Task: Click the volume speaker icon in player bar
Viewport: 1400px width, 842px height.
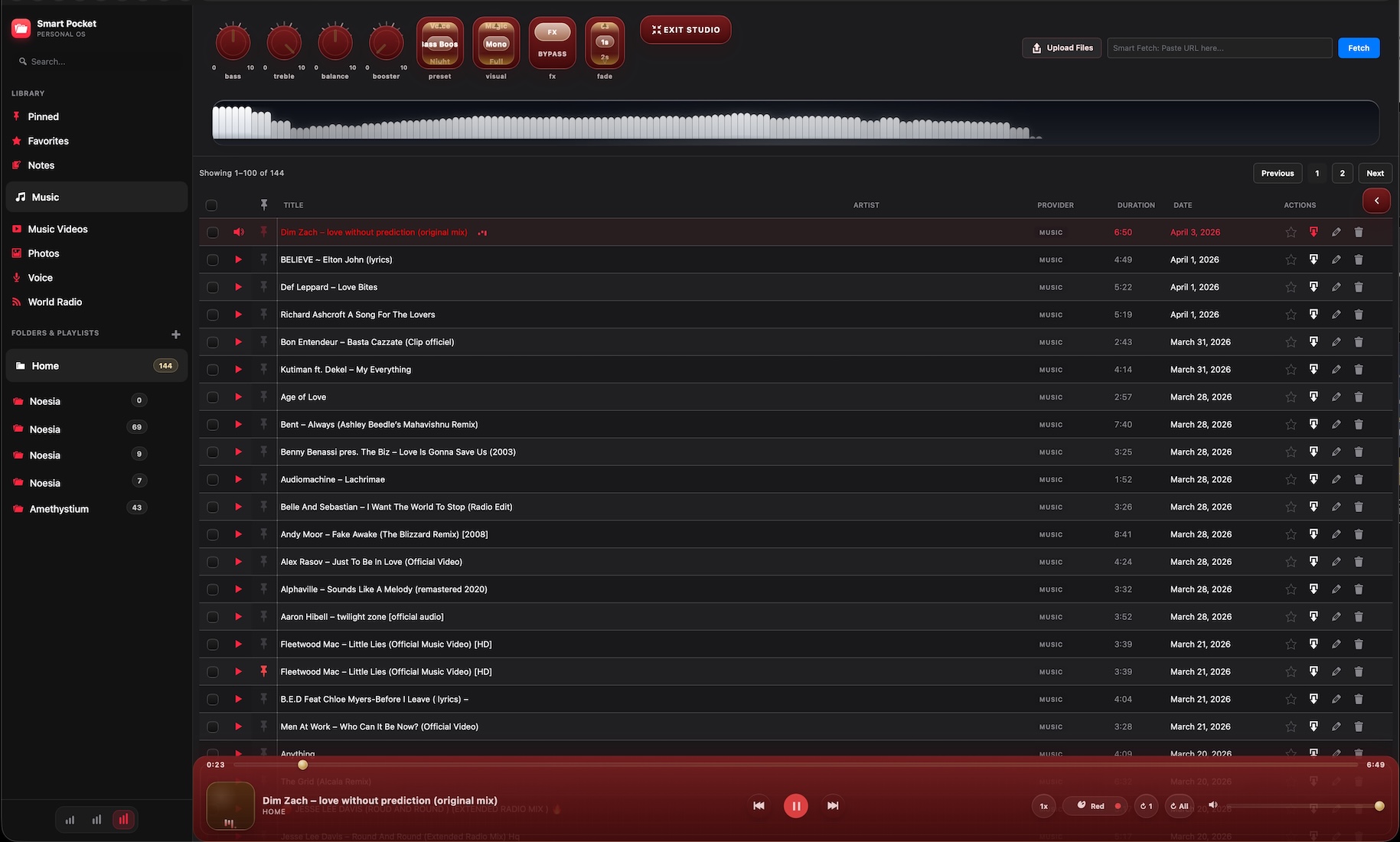Action: click(x=1212, y=804)
